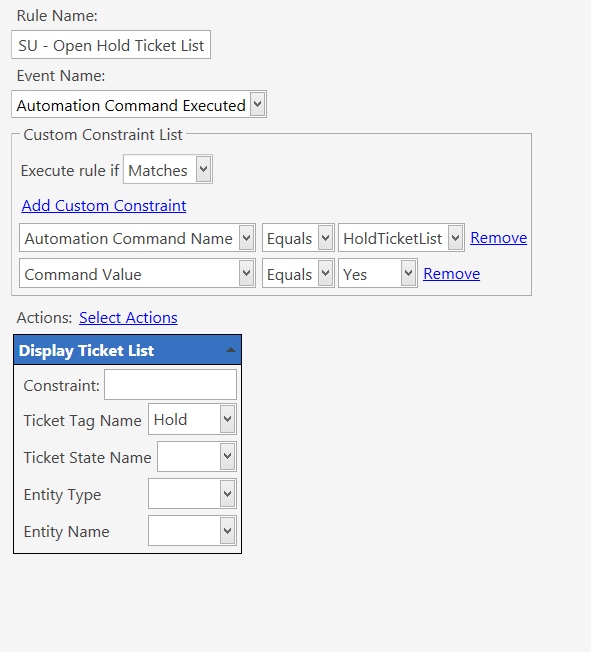Click the Constraint input field
591x652 pixels.
click(x=171, y=385)
